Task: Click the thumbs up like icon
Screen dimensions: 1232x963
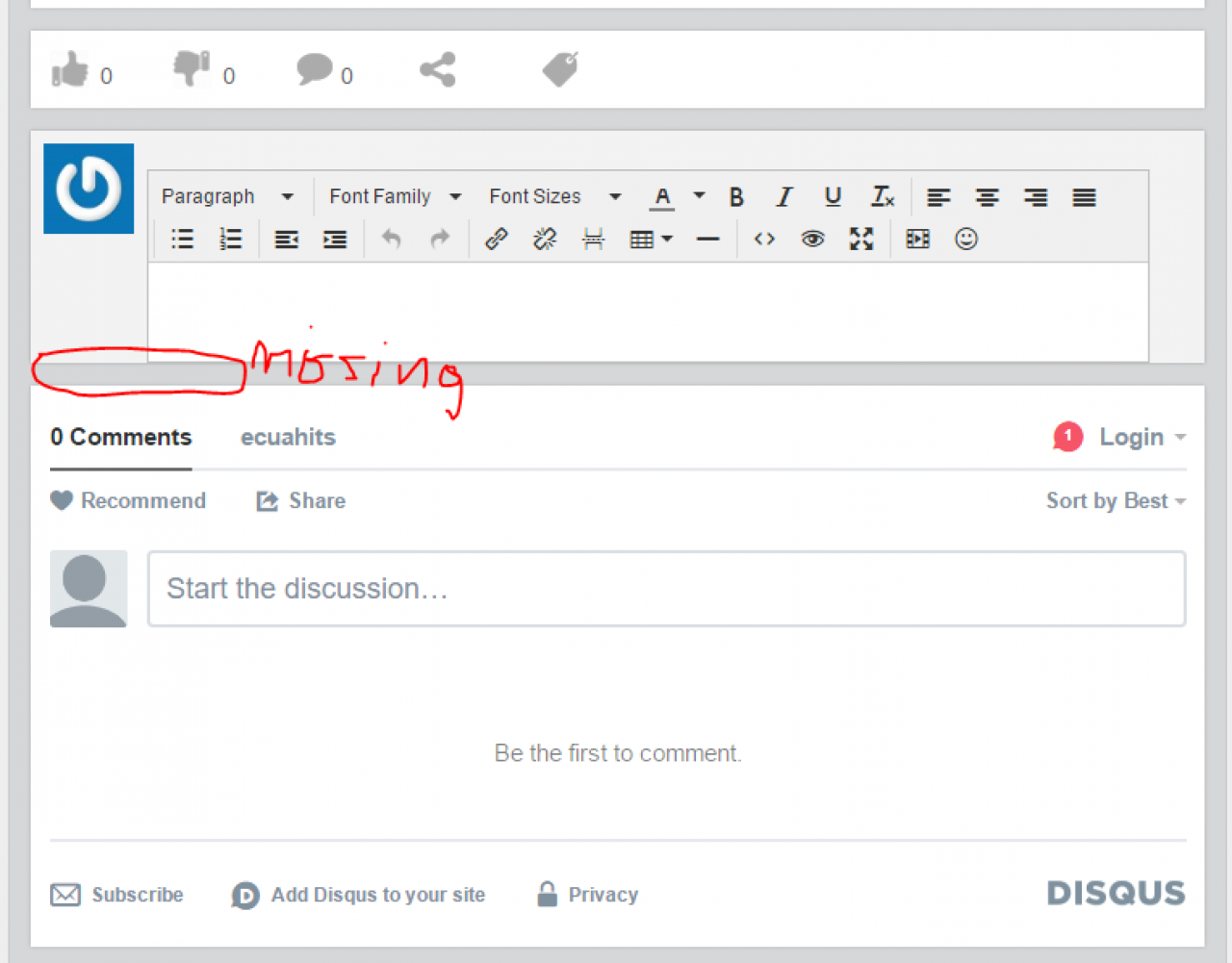Action: (x=70, y=69)
